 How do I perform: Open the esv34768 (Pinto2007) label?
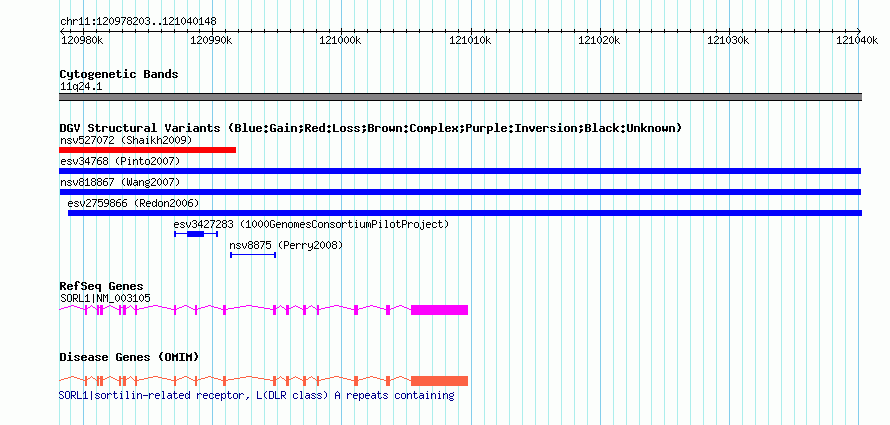pyautogui.click(x=120, y=162)
